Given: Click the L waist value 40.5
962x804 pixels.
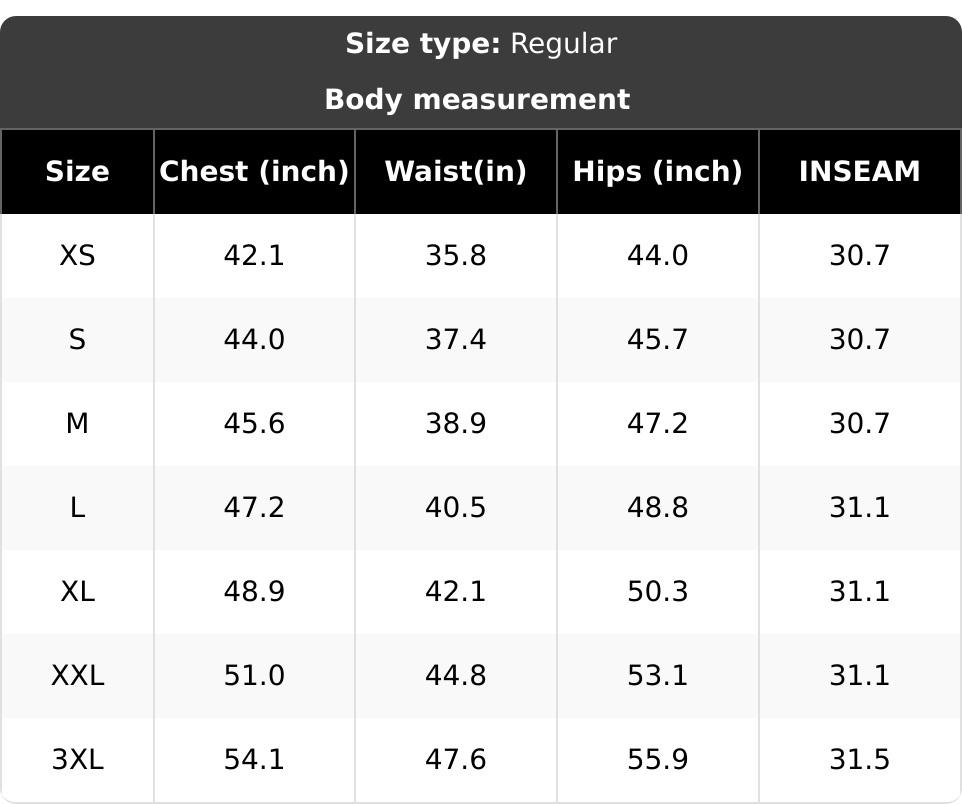Looking at the screenshot, I should coord(456,508).
